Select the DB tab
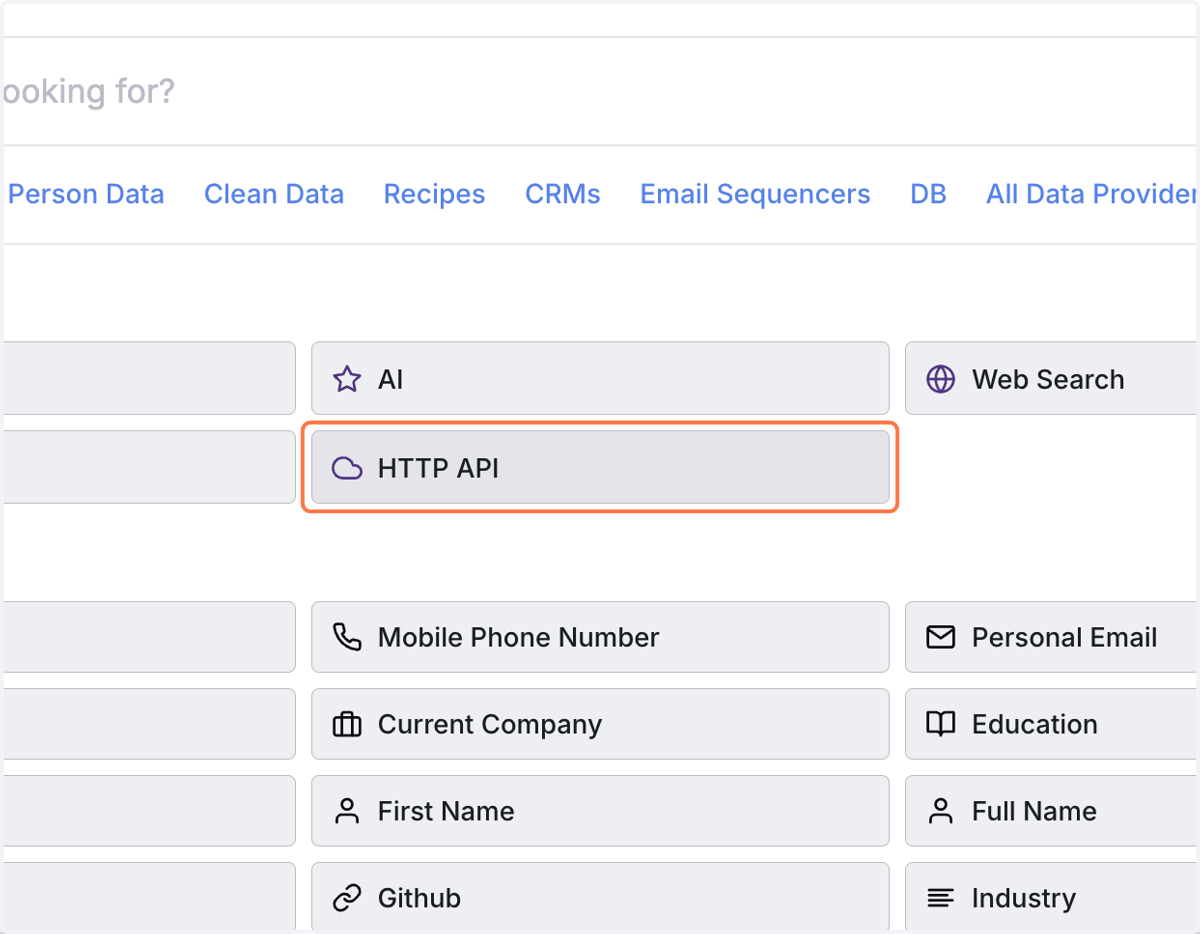The width and height of the screenshot is (1200, 934). pos(928,194)
